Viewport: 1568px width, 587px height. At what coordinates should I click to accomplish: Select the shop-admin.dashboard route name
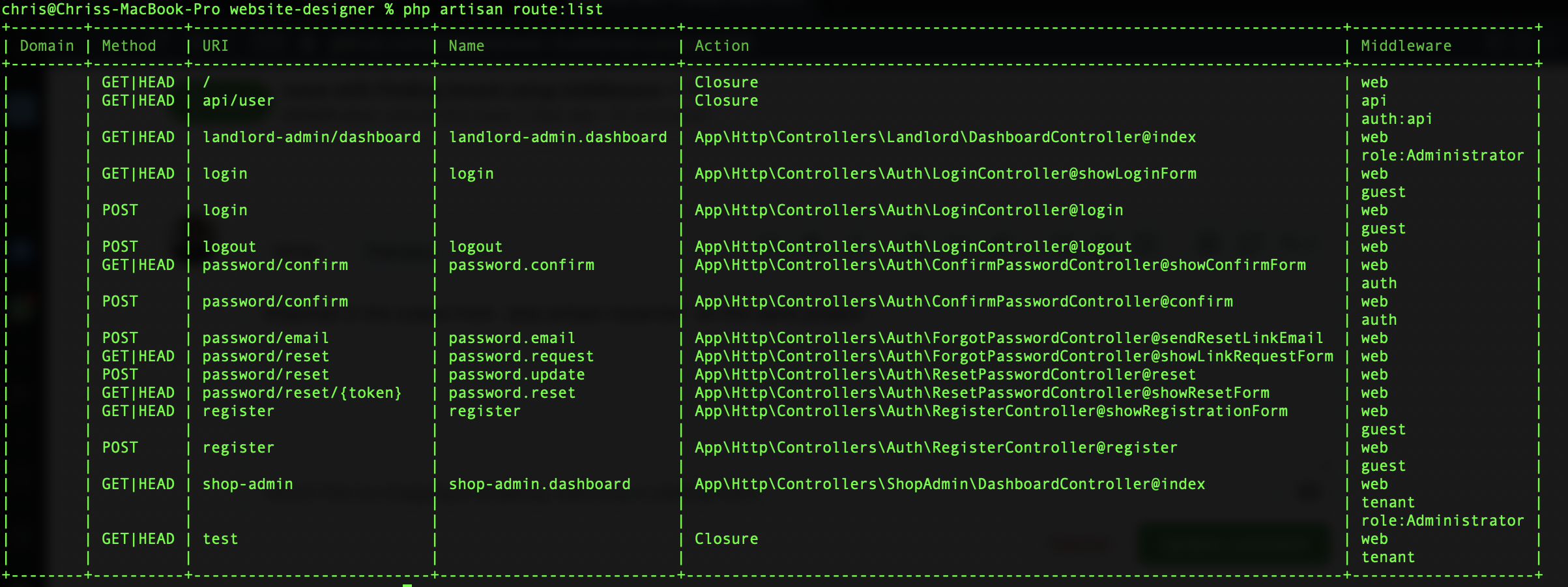tap(540, 484)
